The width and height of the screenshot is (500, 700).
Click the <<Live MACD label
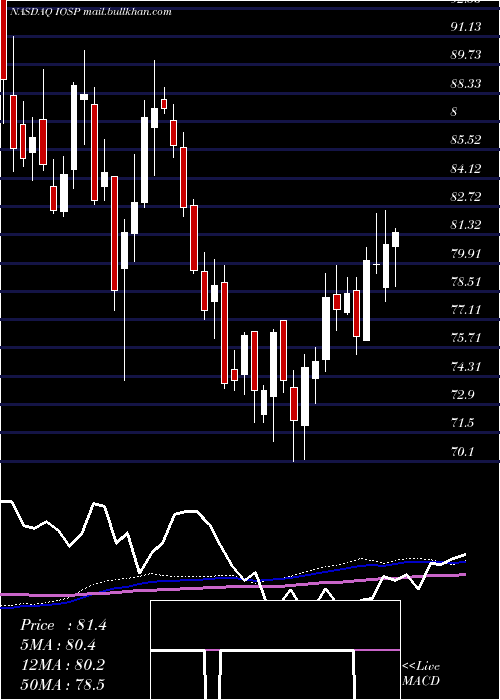tap(421, 673)
